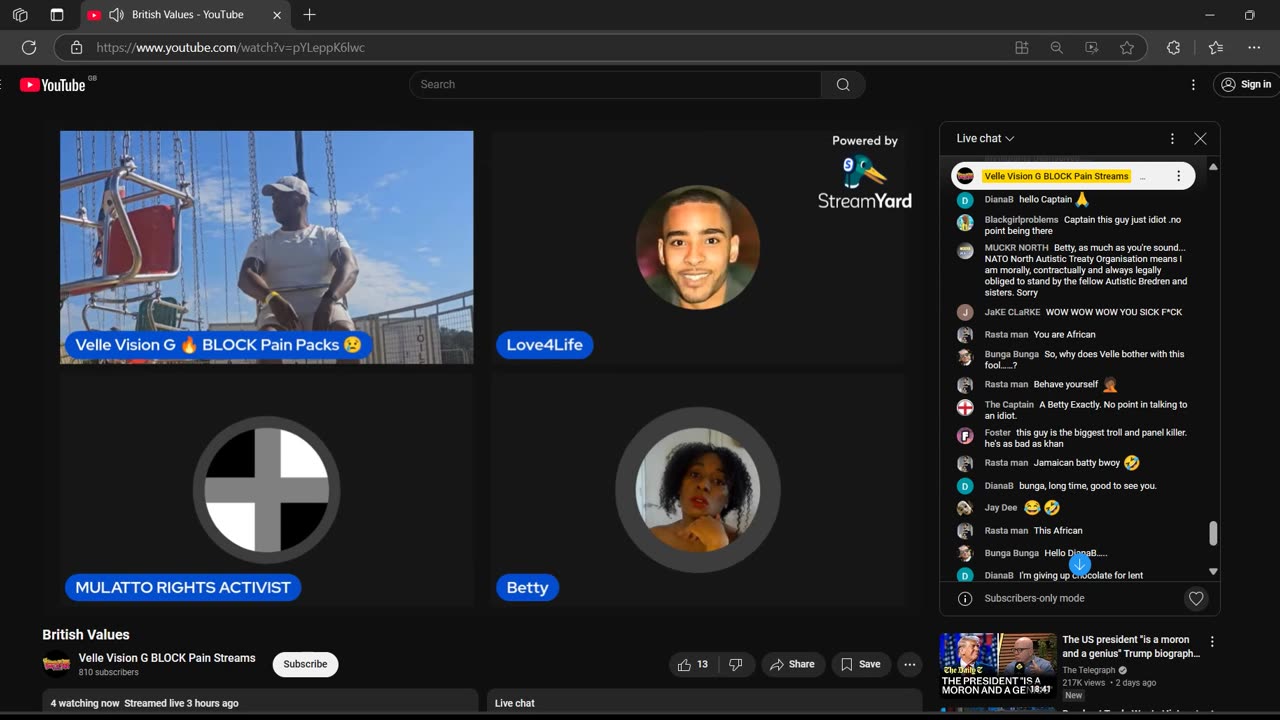The height and width of the screenshot is (720, 1280).
Task: Close the British Values YouTube tab
Action: point(277,15)
